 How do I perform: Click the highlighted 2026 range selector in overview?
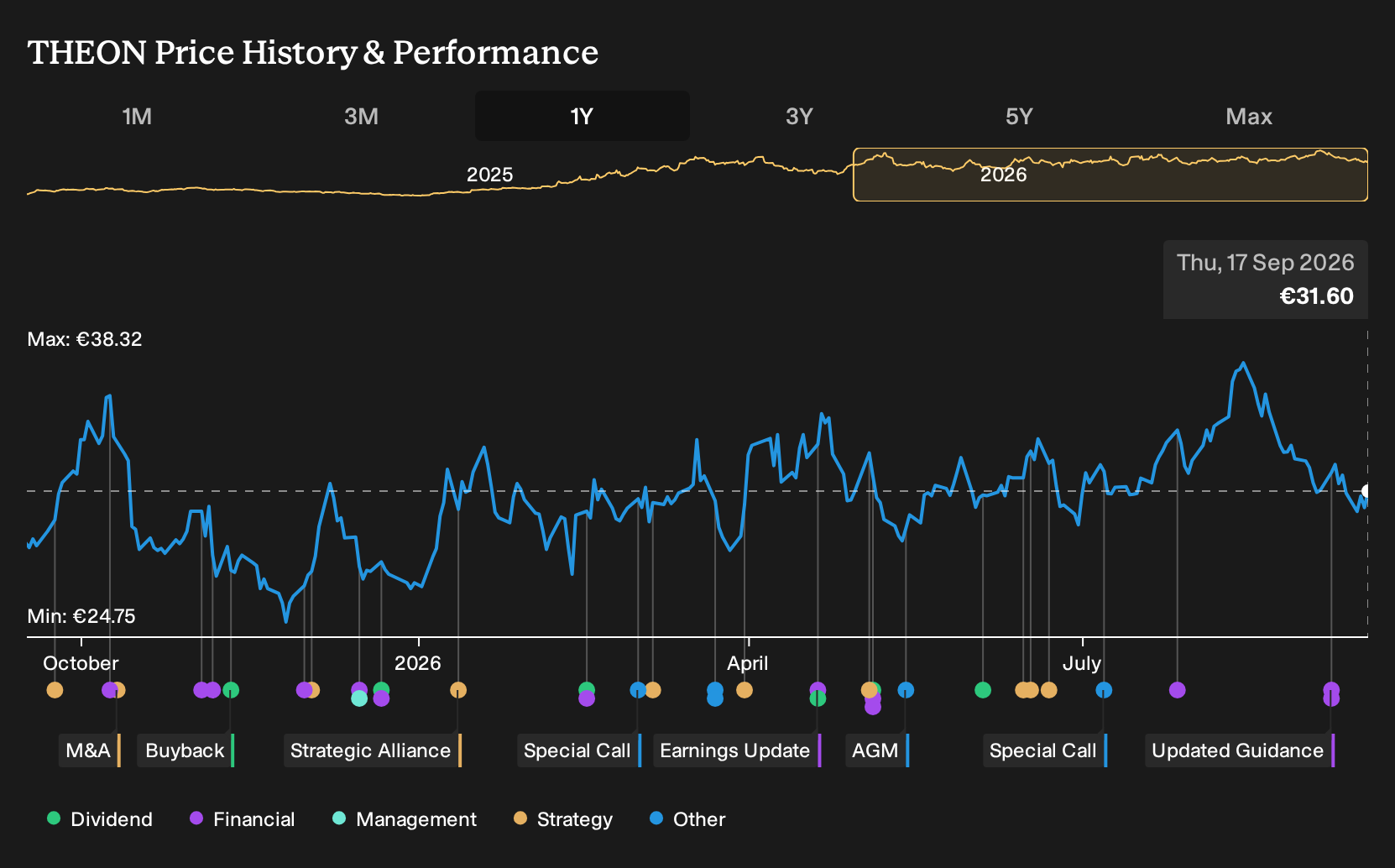1110,175
